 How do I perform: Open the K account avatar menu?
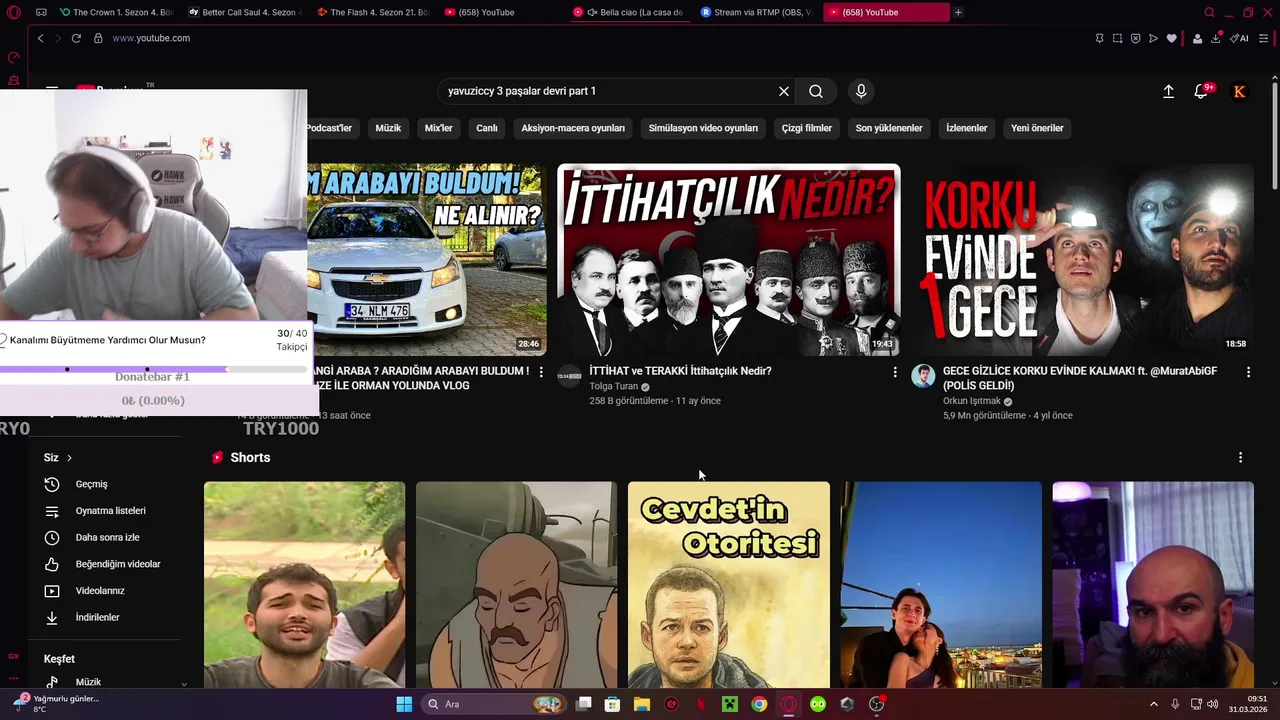click(1239, 91)
